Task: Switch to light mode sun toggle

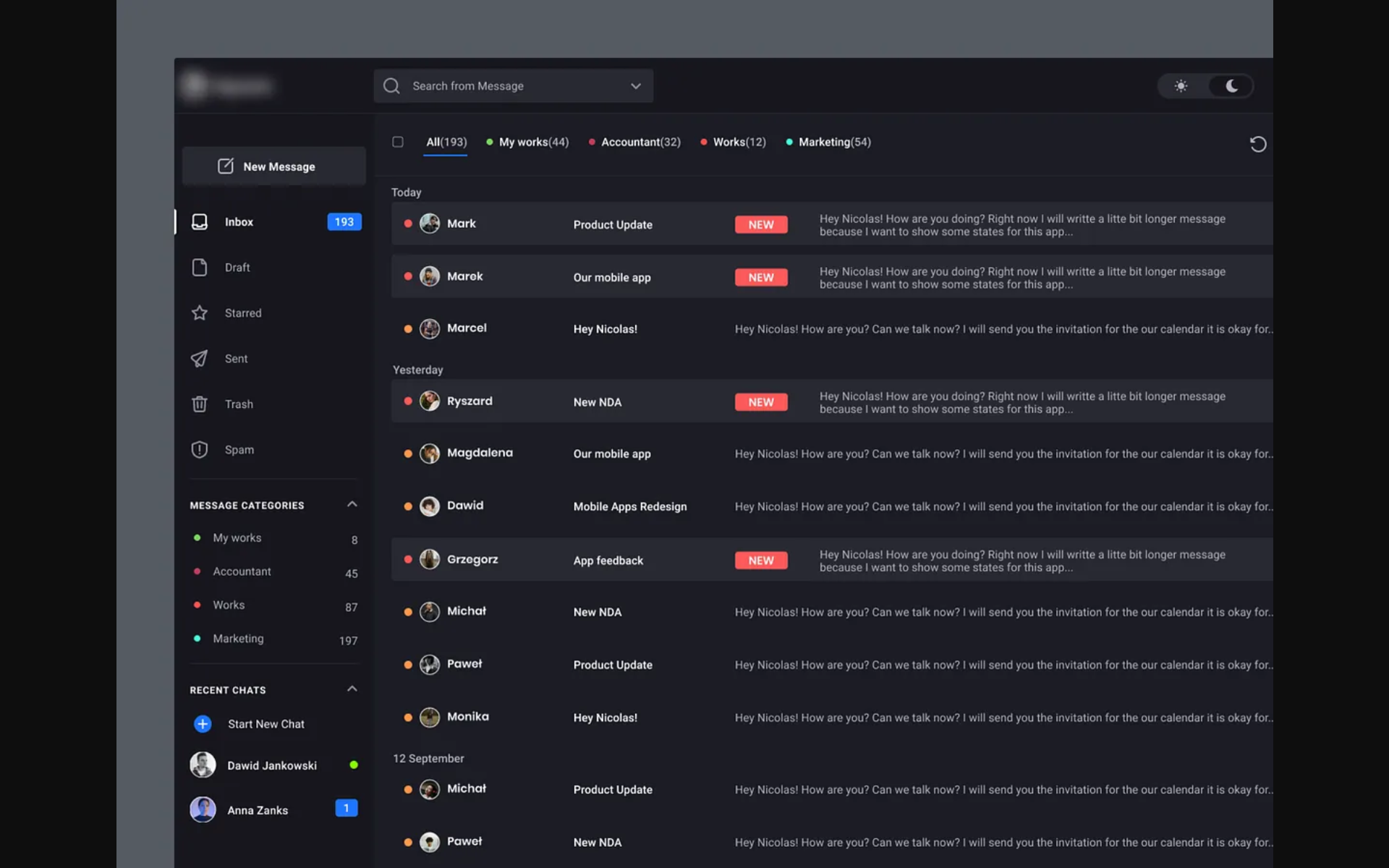Action: point(1181,86)
